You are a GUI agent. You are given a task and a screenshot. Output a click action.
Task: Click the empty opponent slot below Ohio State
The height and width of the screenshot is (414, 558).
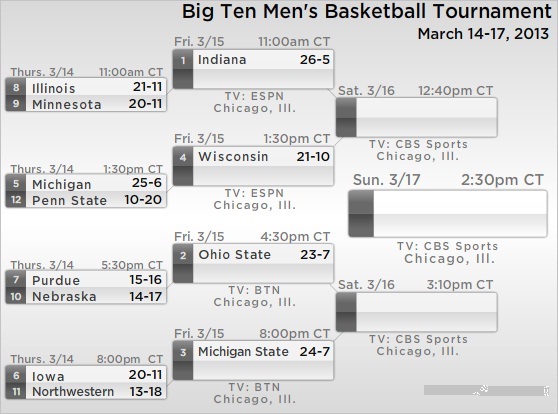click(x=253, y=273)
